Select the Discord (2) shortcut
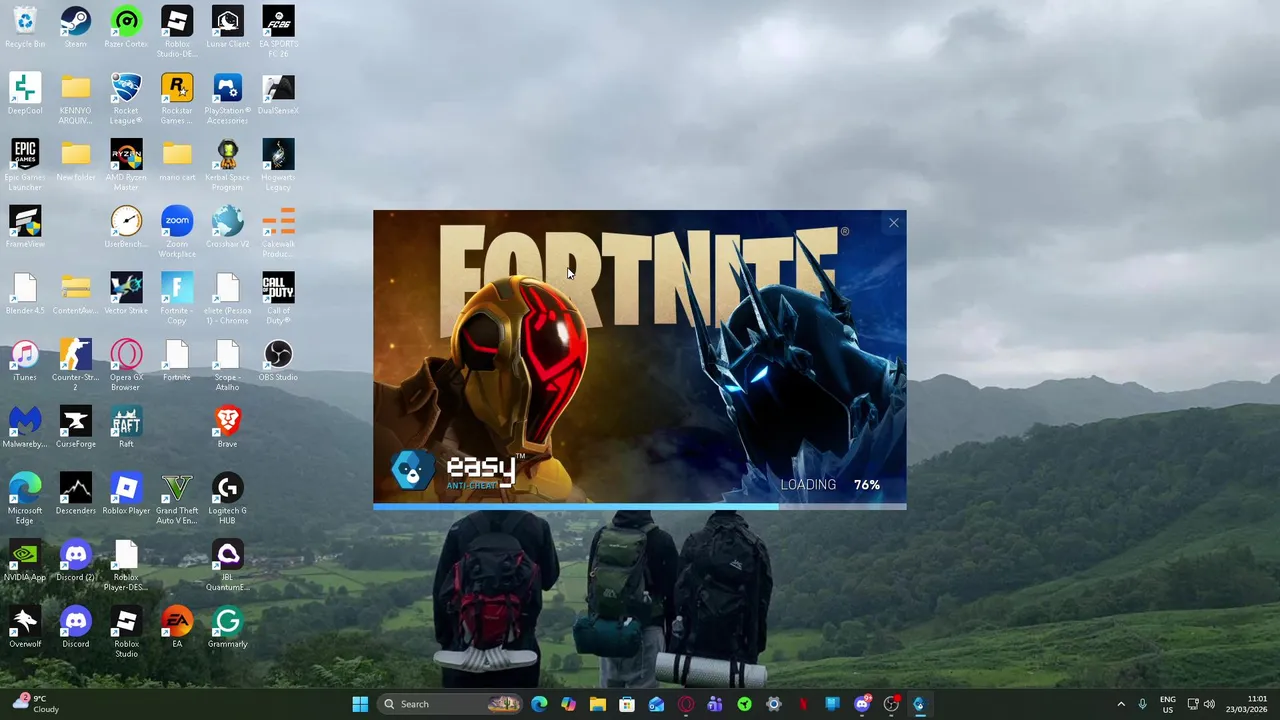 click(76, 562)
